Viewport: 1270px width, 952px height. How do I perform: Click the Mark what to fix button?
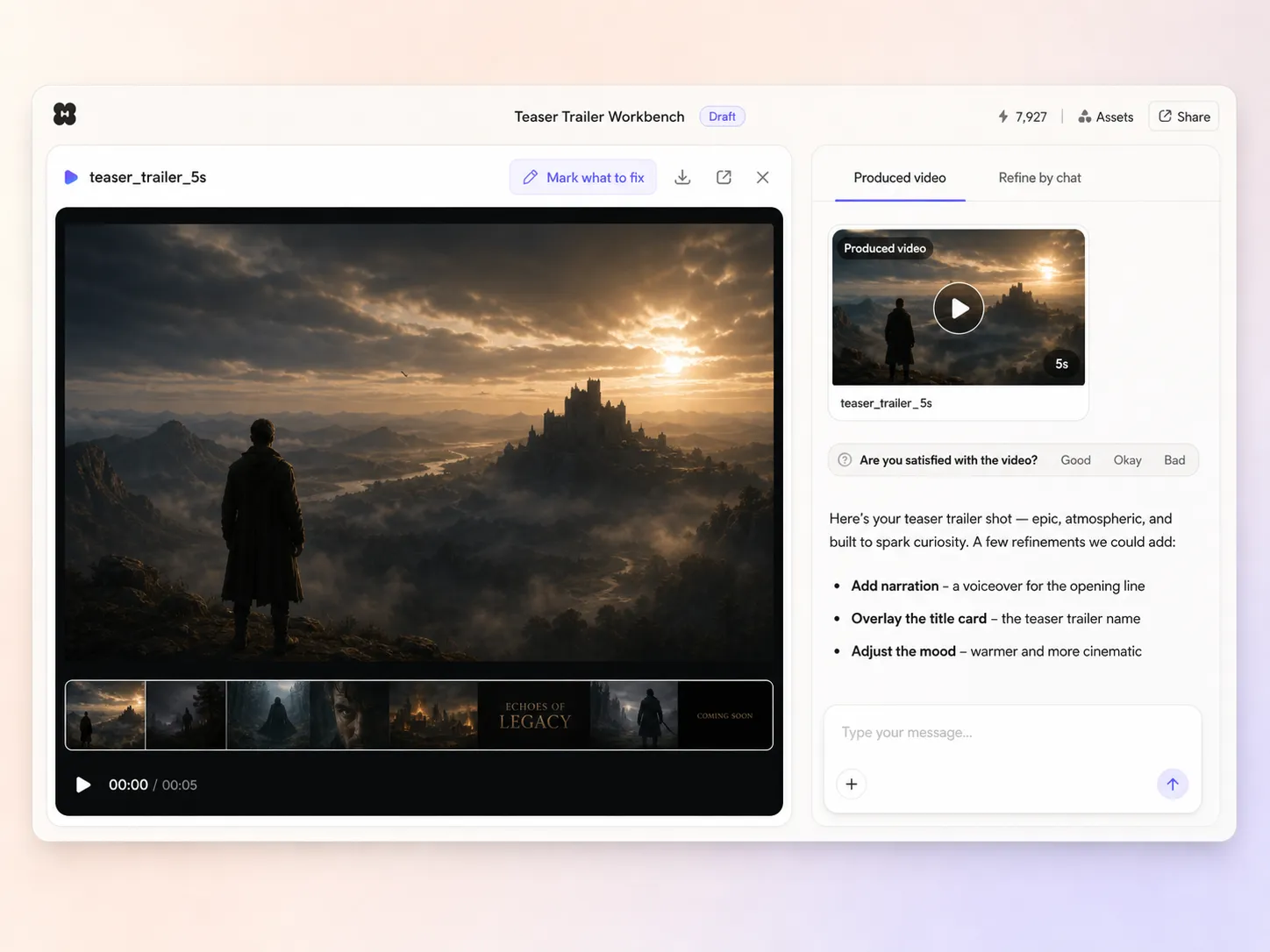pyautogui.click(x=583, y=177)
